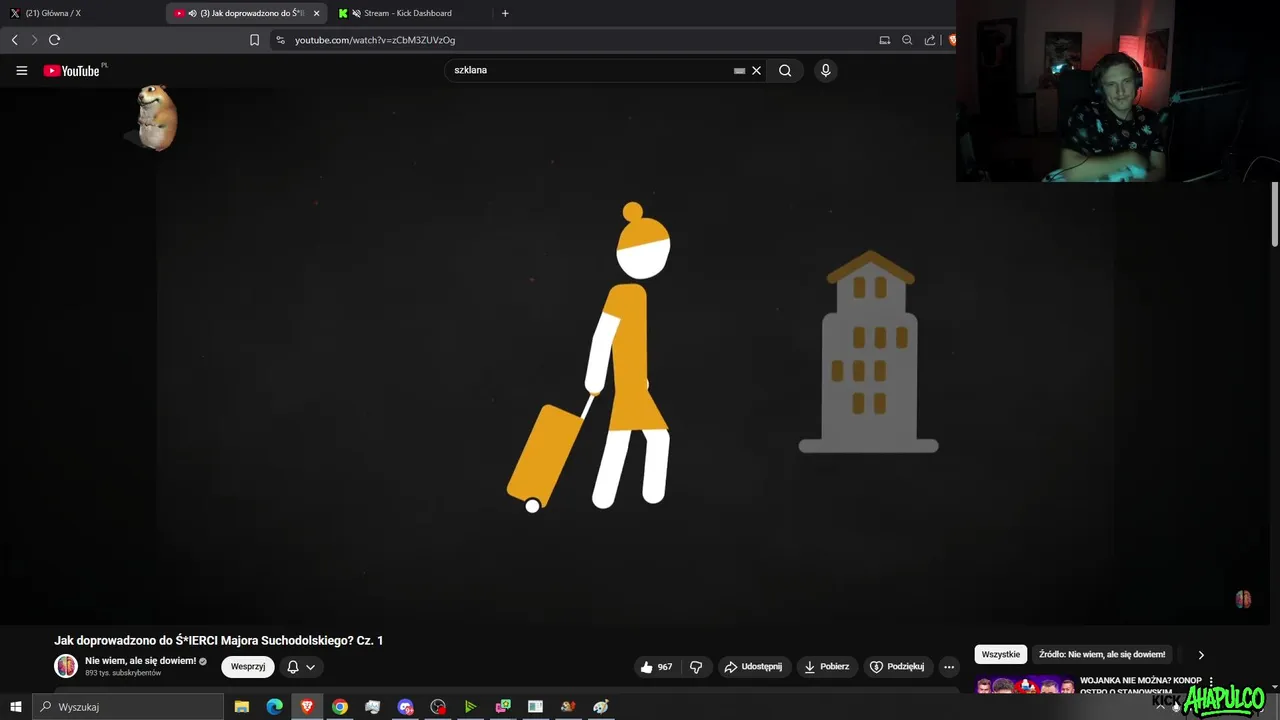Screen dimensions: 1280x720
Task: Click the 'Pobierz' download button
Action: click(827, 667)
